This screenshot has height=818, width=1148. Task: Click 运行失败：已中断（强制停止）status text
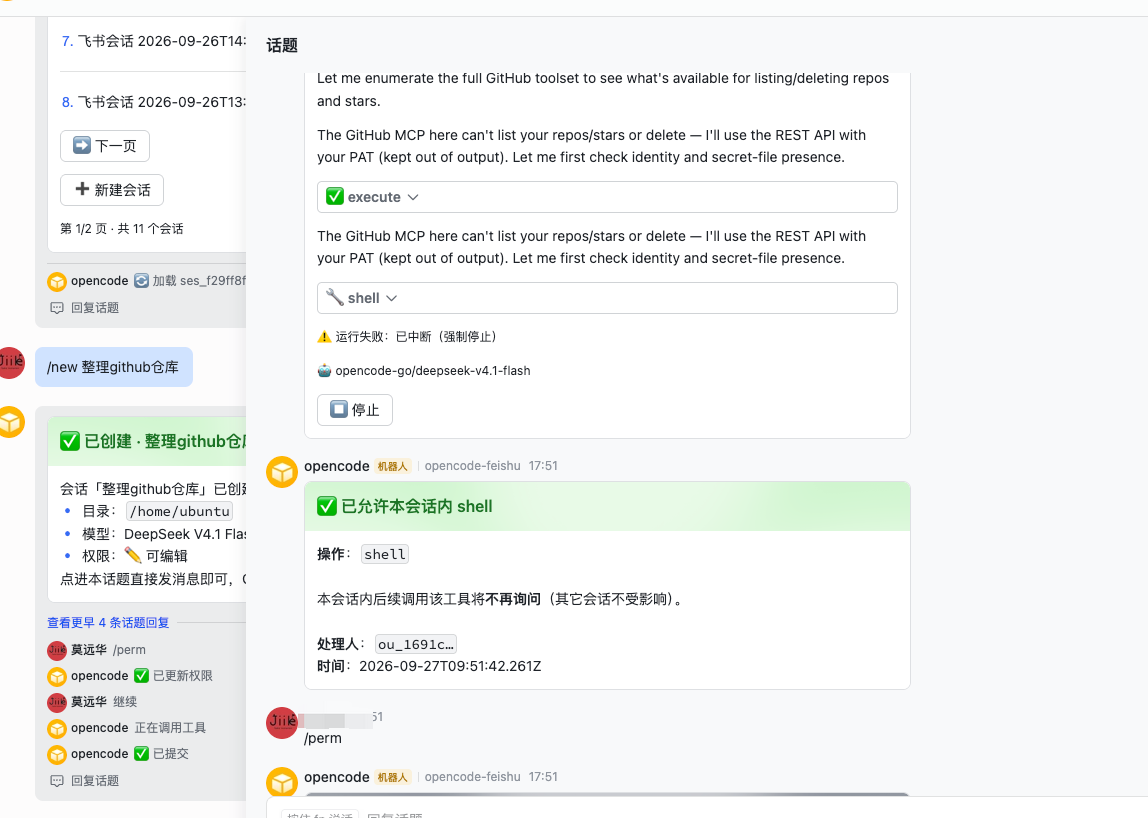(x=417, y=337)
